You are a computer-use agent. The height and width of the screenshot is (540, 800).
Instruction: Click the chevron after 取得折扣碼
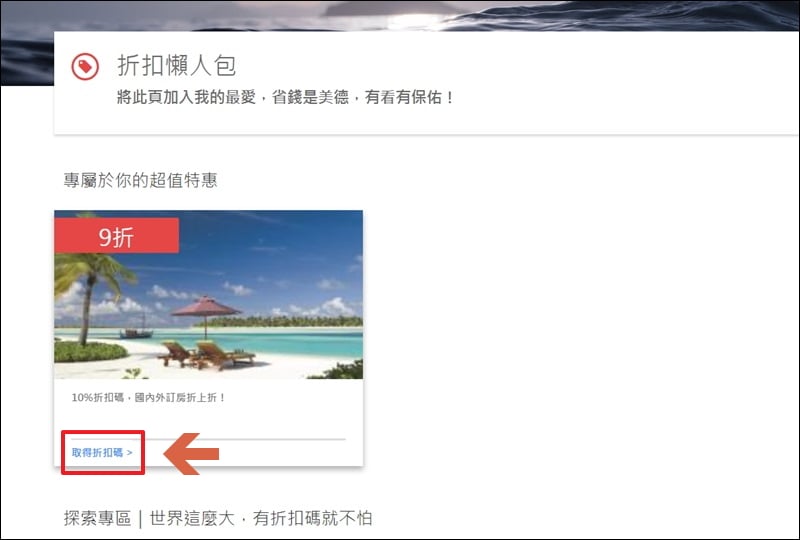click(130, 453)
